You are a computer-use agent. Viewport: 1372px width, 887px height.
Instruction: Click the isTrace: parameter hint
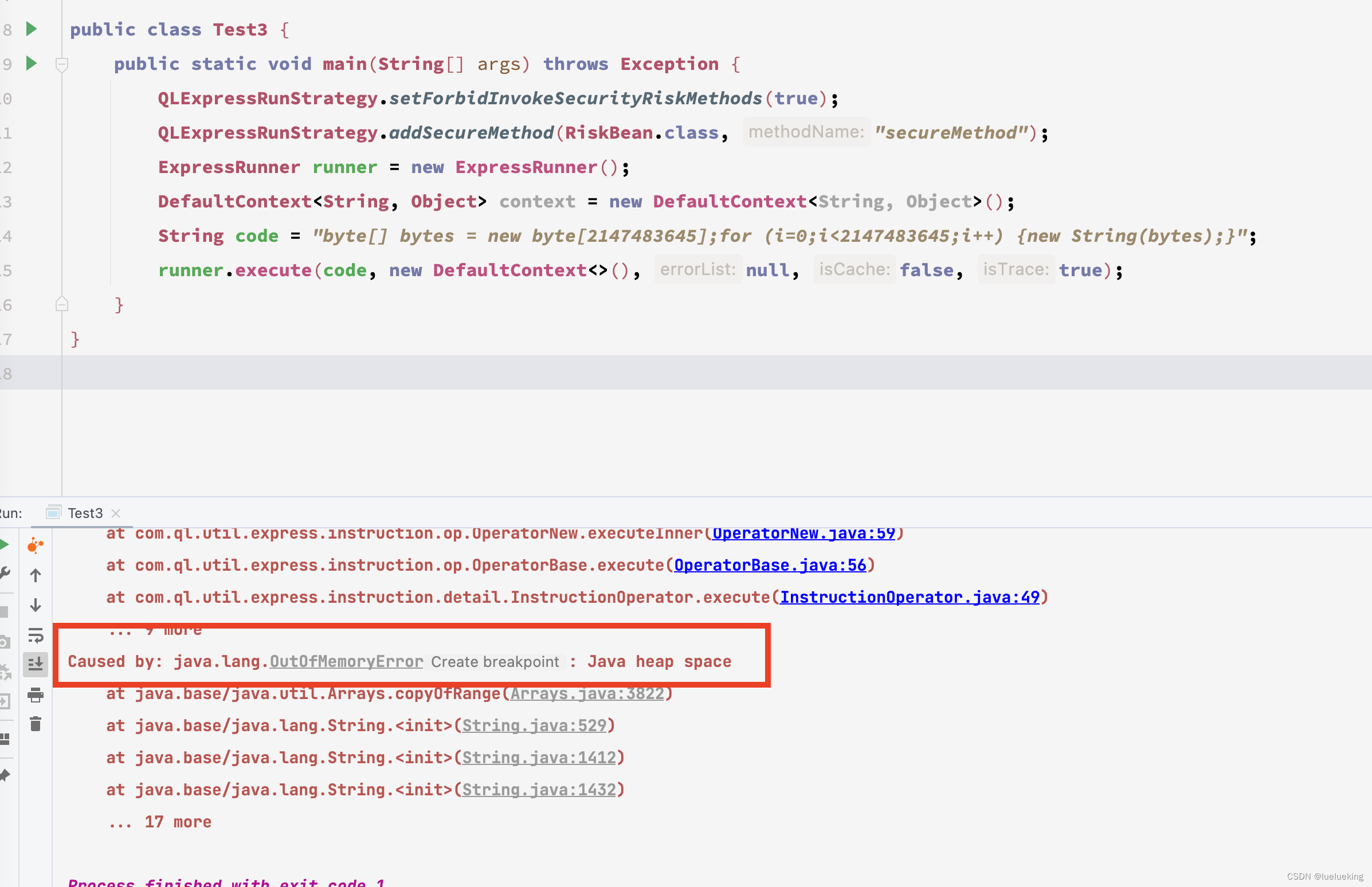[x=1016, y=269]
